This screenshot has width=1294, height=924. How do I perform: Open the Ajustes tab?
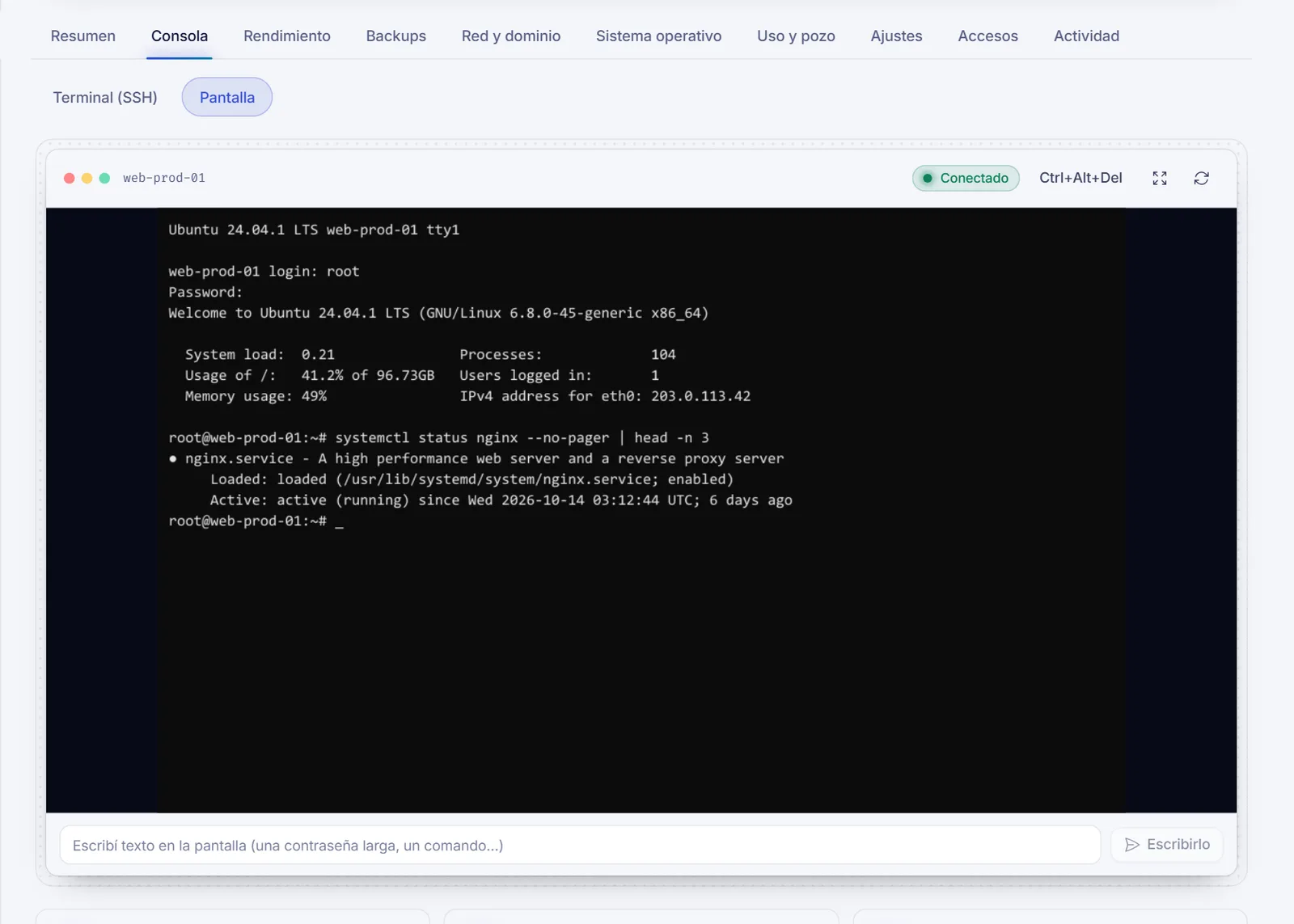896,36
